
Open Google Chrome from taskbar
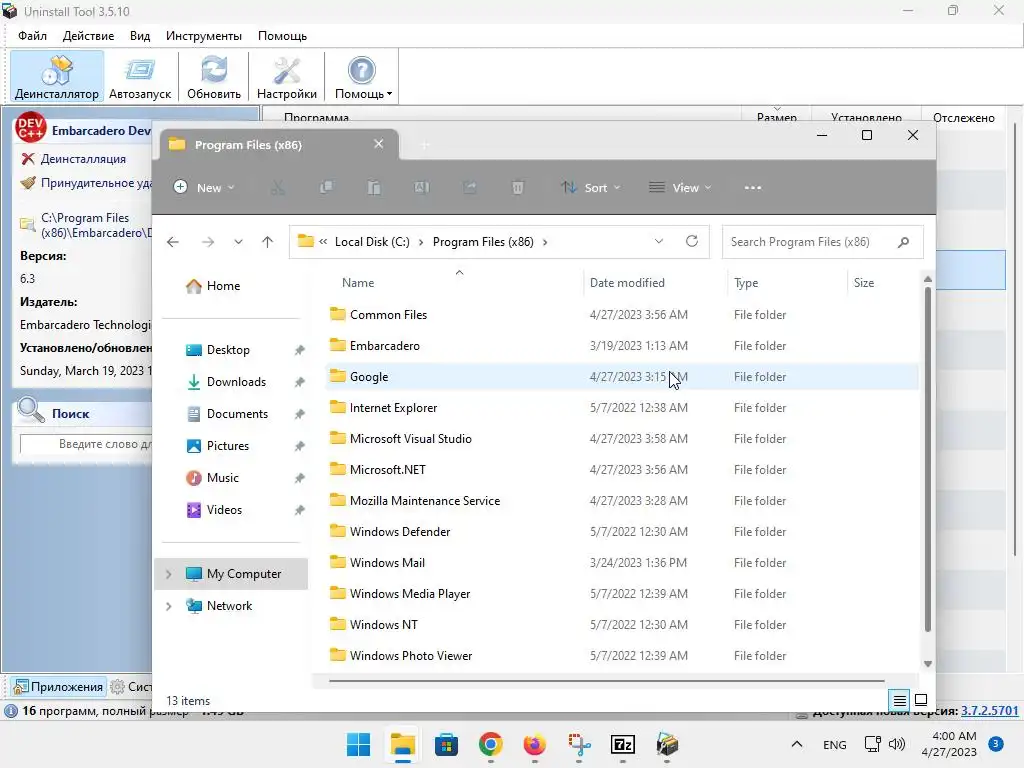point(490,744)
